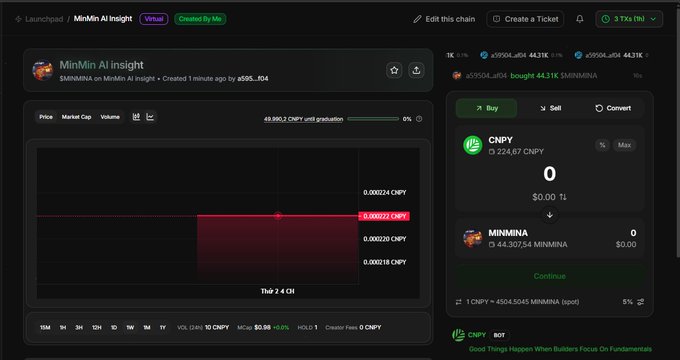Image resolution: width=680 pixels, height=360 pixels.
Task: Click the Edit this chain button
Action: point(444,19)
